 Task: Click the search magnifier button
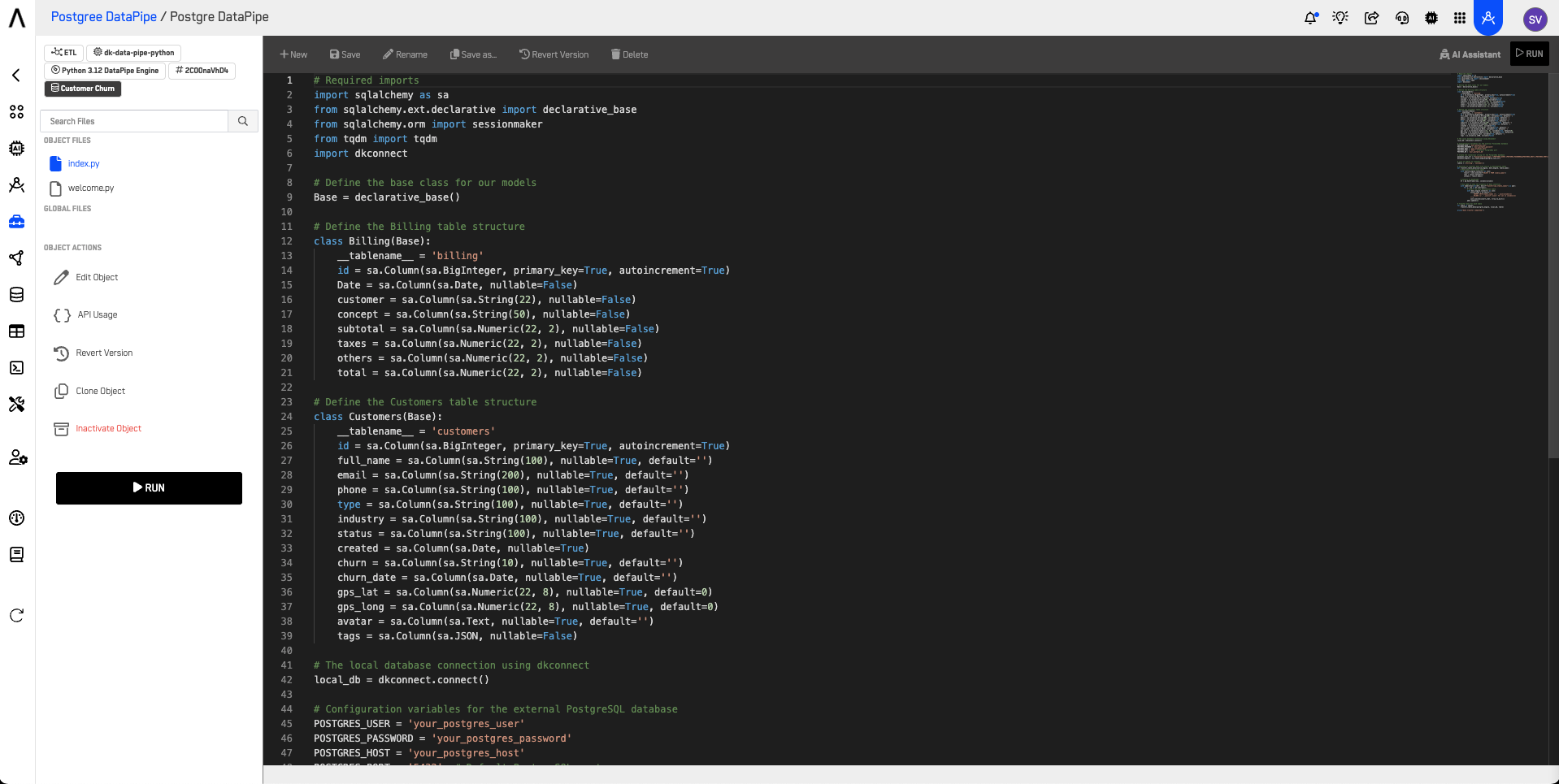tap(243, 121)
